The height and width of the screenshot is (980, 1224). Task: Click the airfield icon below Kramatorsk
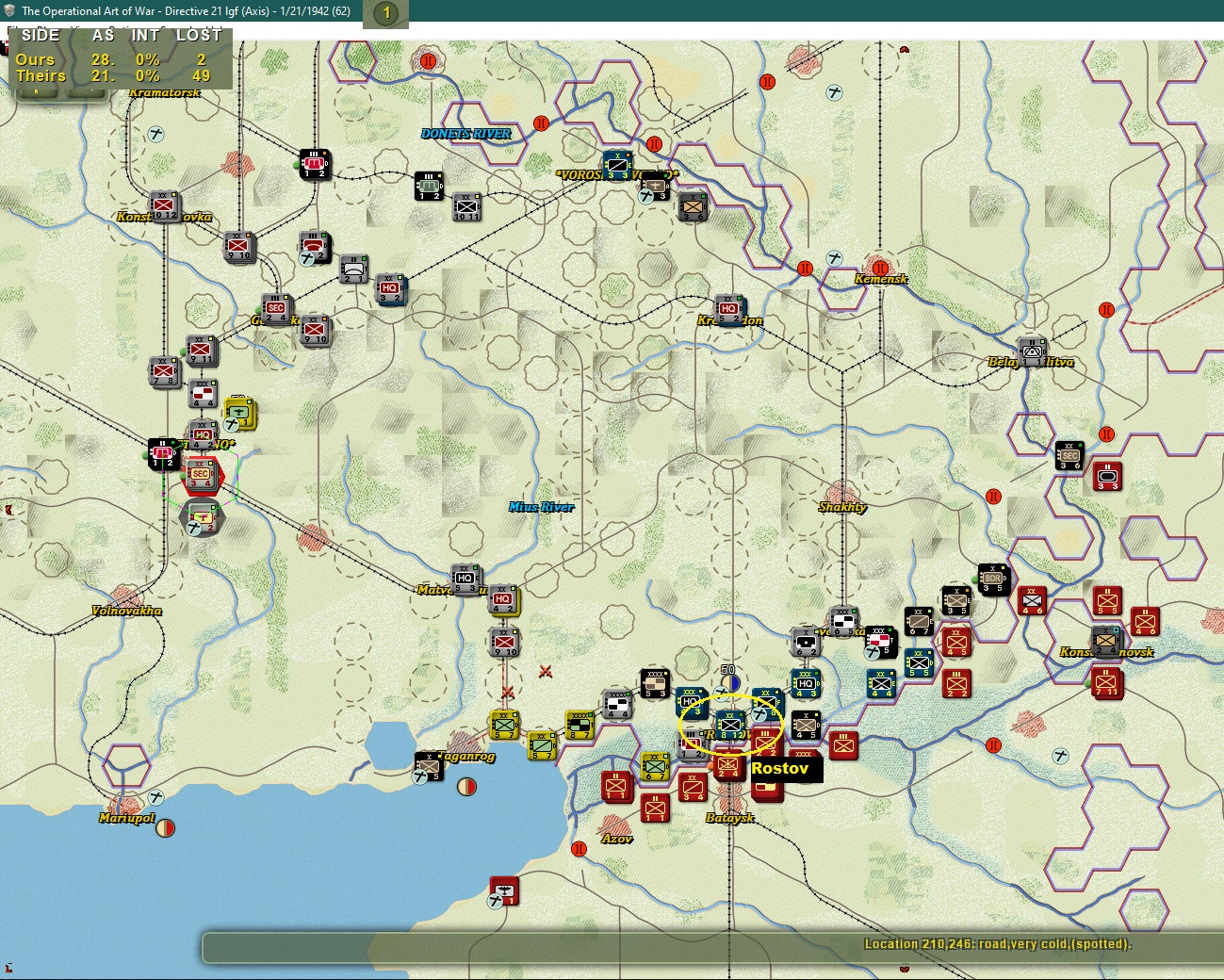pyautogui.click(x=155, y=135)
